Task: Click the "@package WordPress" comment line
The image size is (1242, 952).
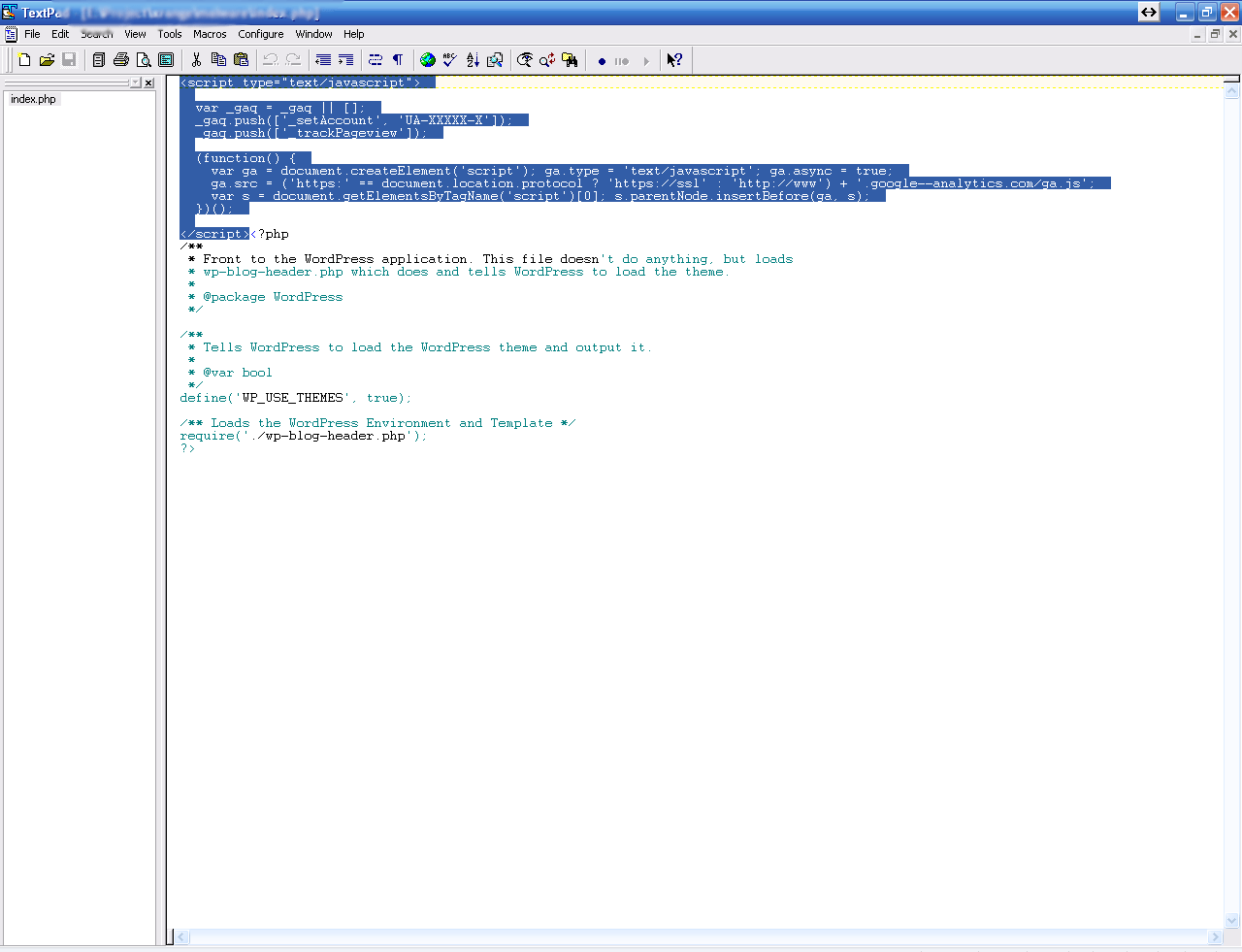Action: point(266,297)
